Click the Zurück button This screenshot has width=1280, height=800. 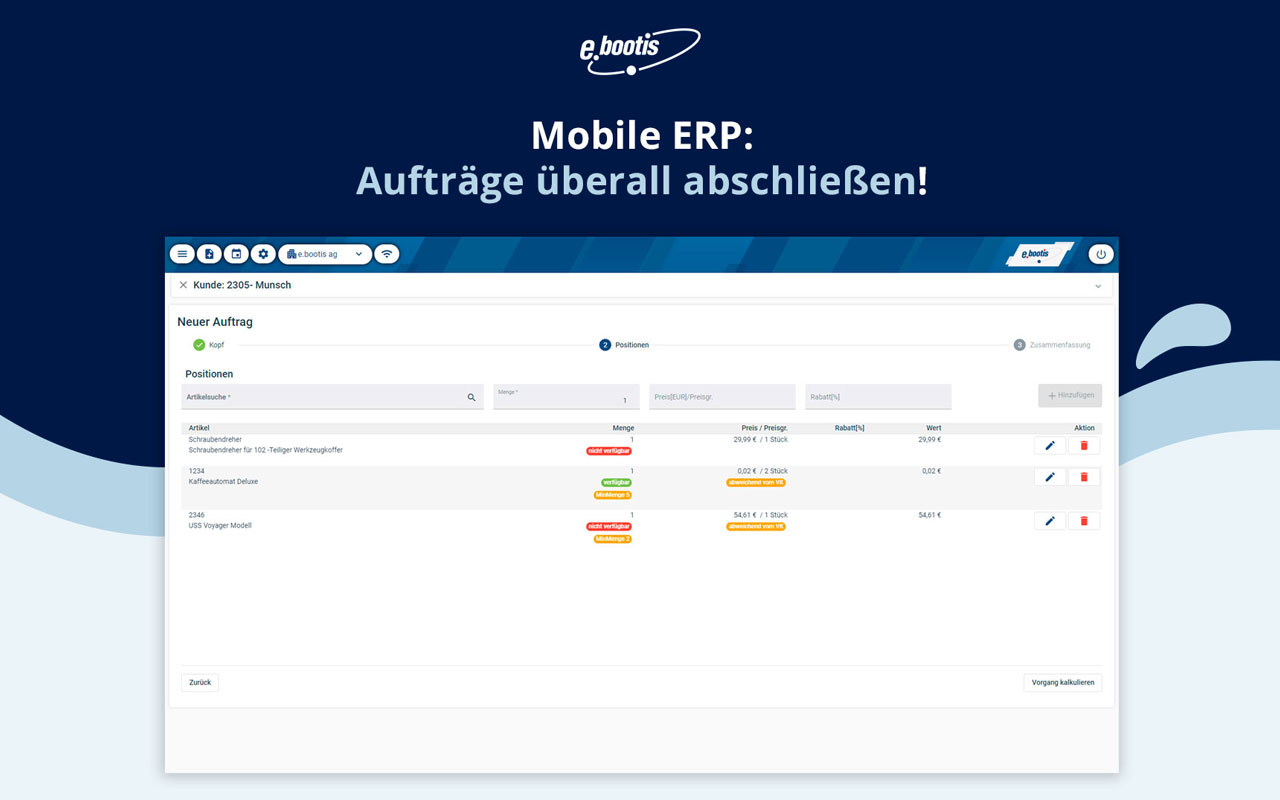(200, 683)
